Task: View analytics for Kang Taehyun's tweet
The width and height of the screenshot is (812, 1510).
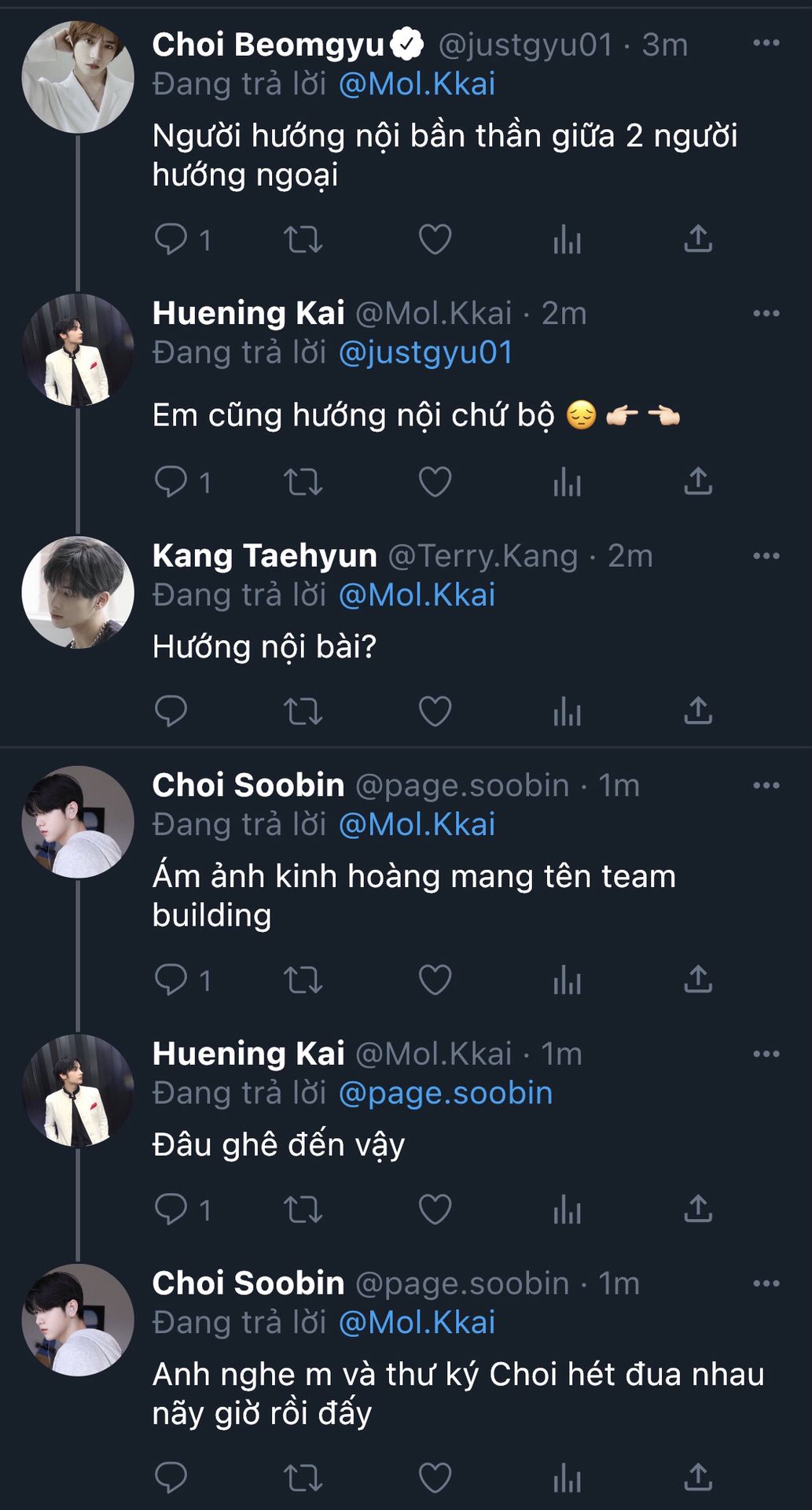Action: pyautogui.click(x=567, y=712)
